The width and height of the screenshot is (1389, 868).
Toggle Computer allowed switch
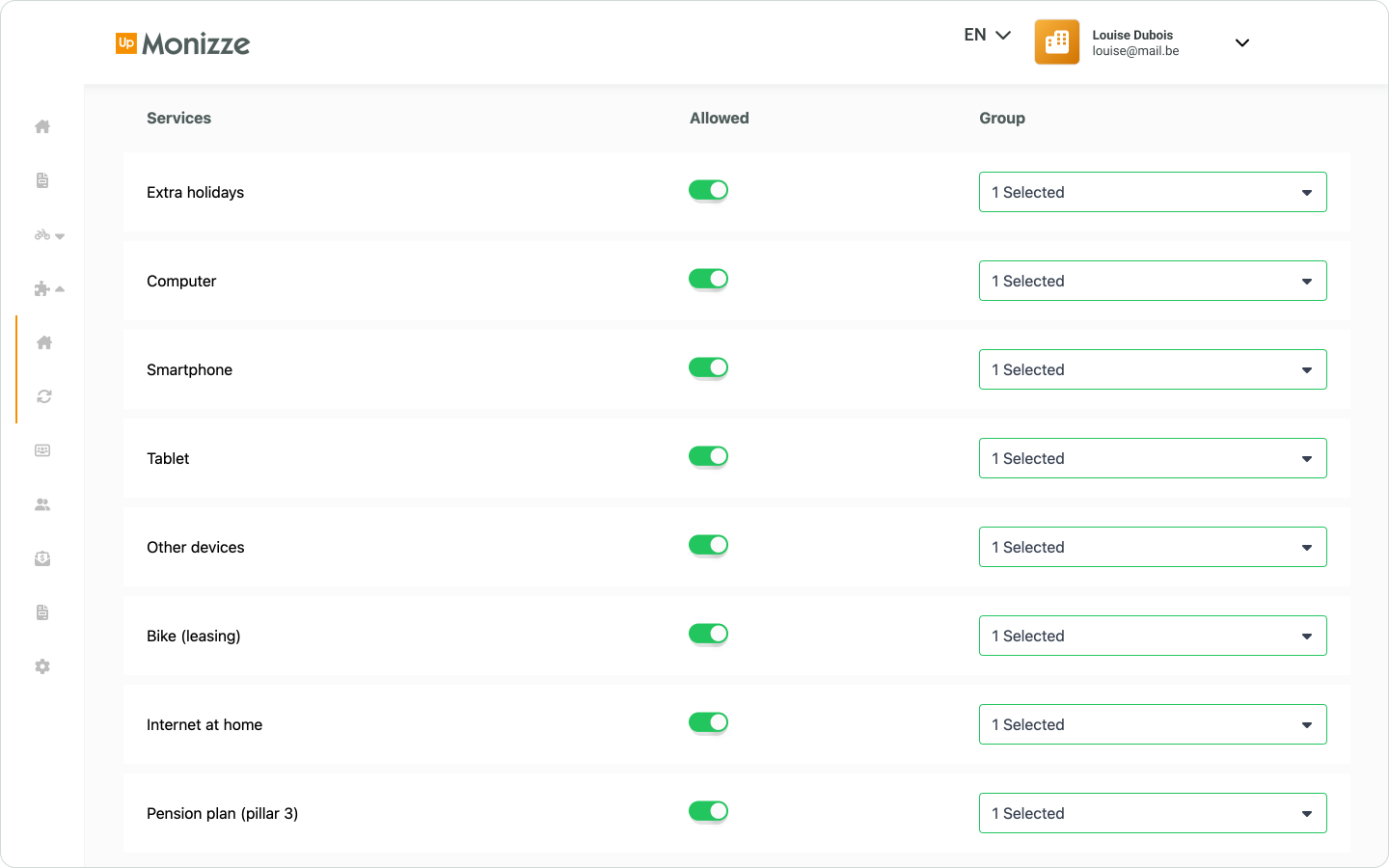(x=708, y=279)
